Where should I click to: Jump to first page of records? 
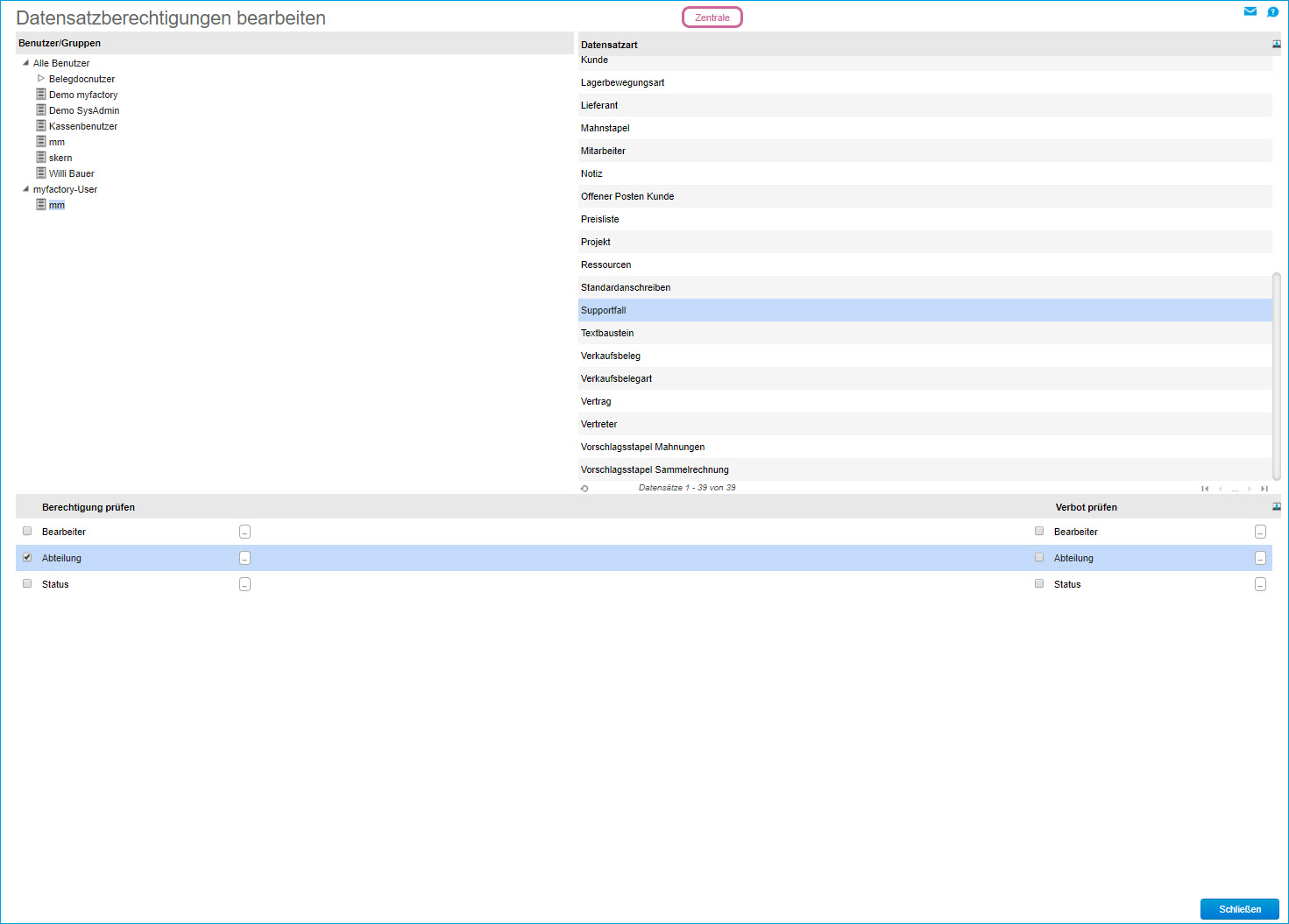(1205, 489)
